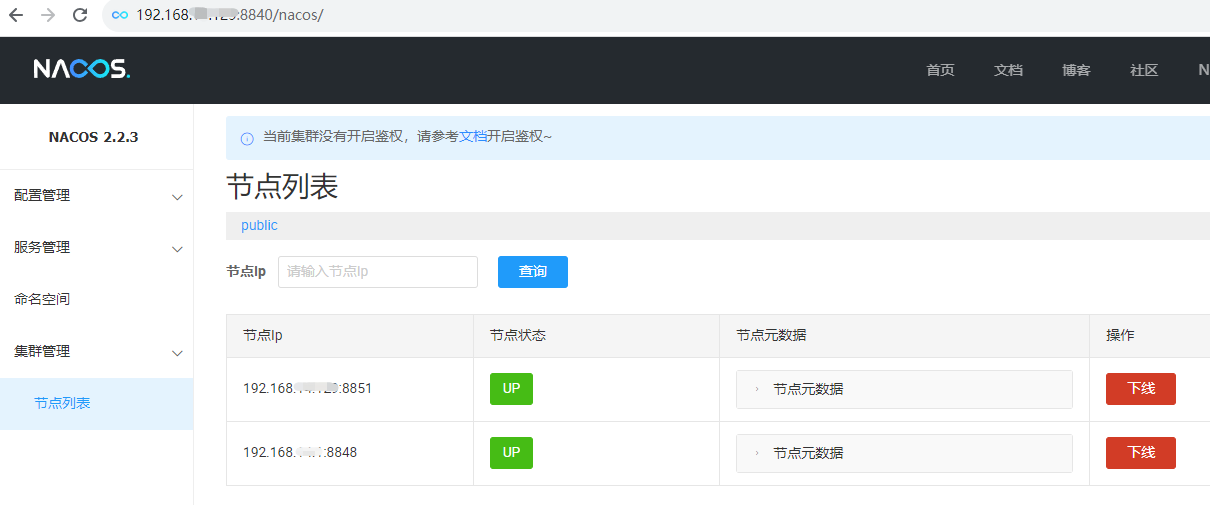Open the 社区 nav item

click(1144, 70)
